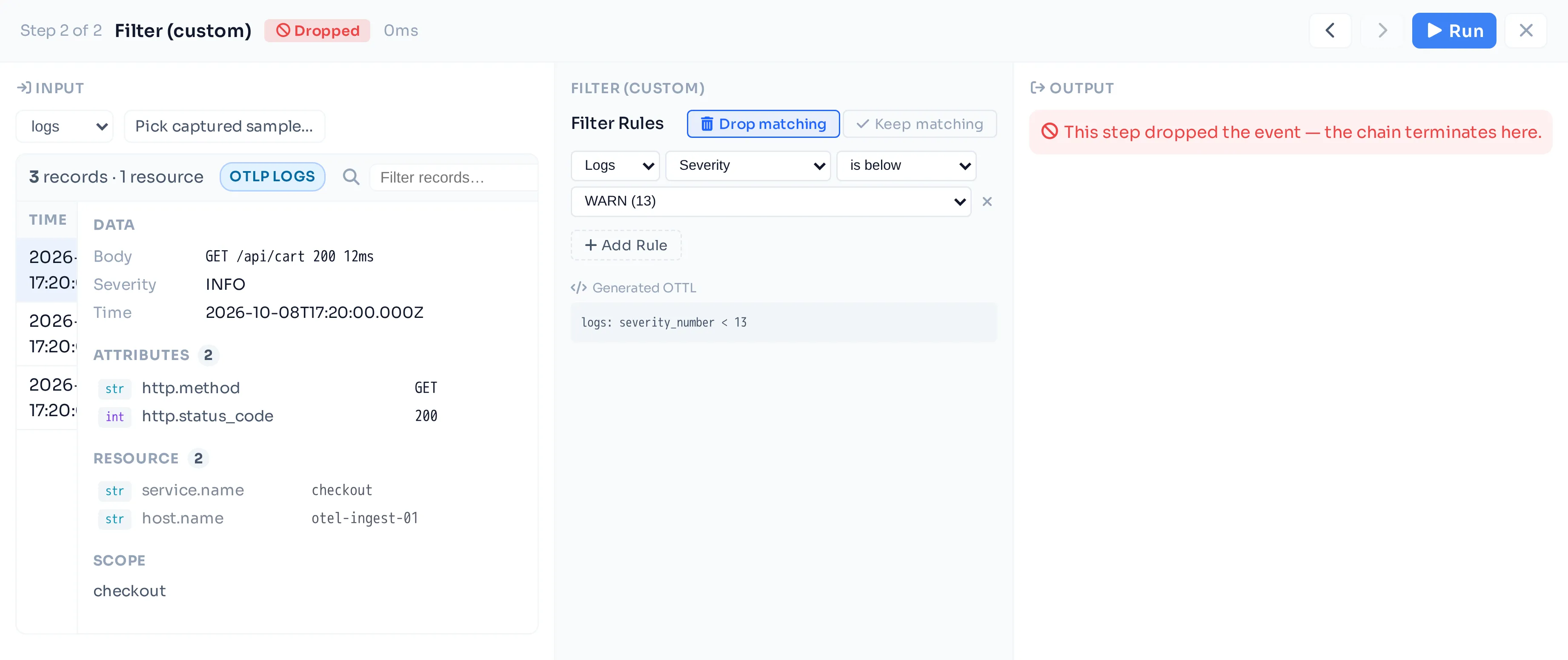Click the Body value 'GET /api/cart 200 12ms'
Screen dimensions: 1568x660
click(290, 257)
